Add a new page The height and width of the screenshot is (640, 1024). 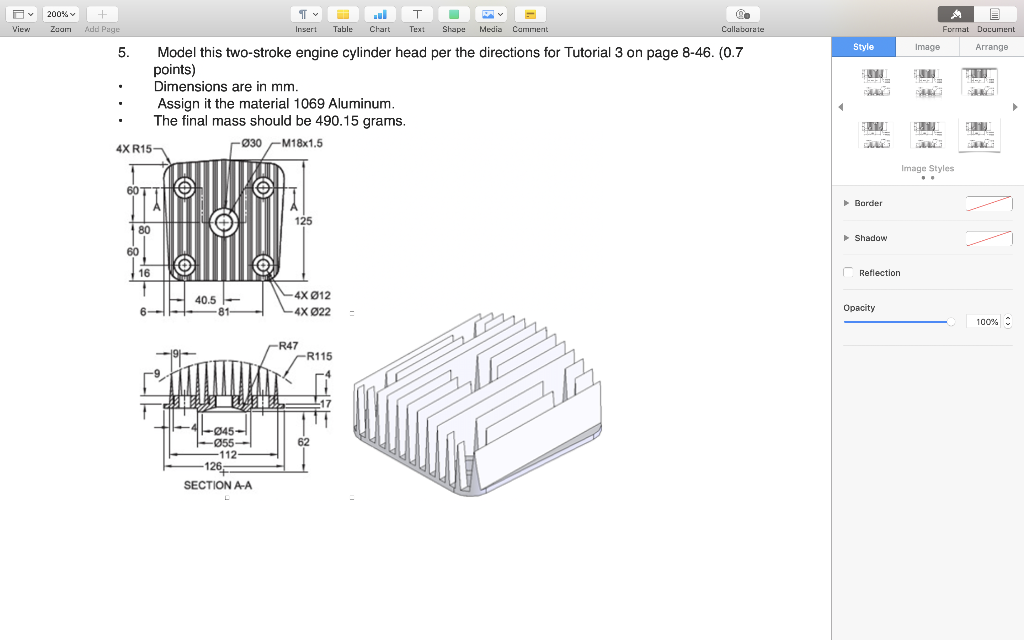click(x=100, y=13)
